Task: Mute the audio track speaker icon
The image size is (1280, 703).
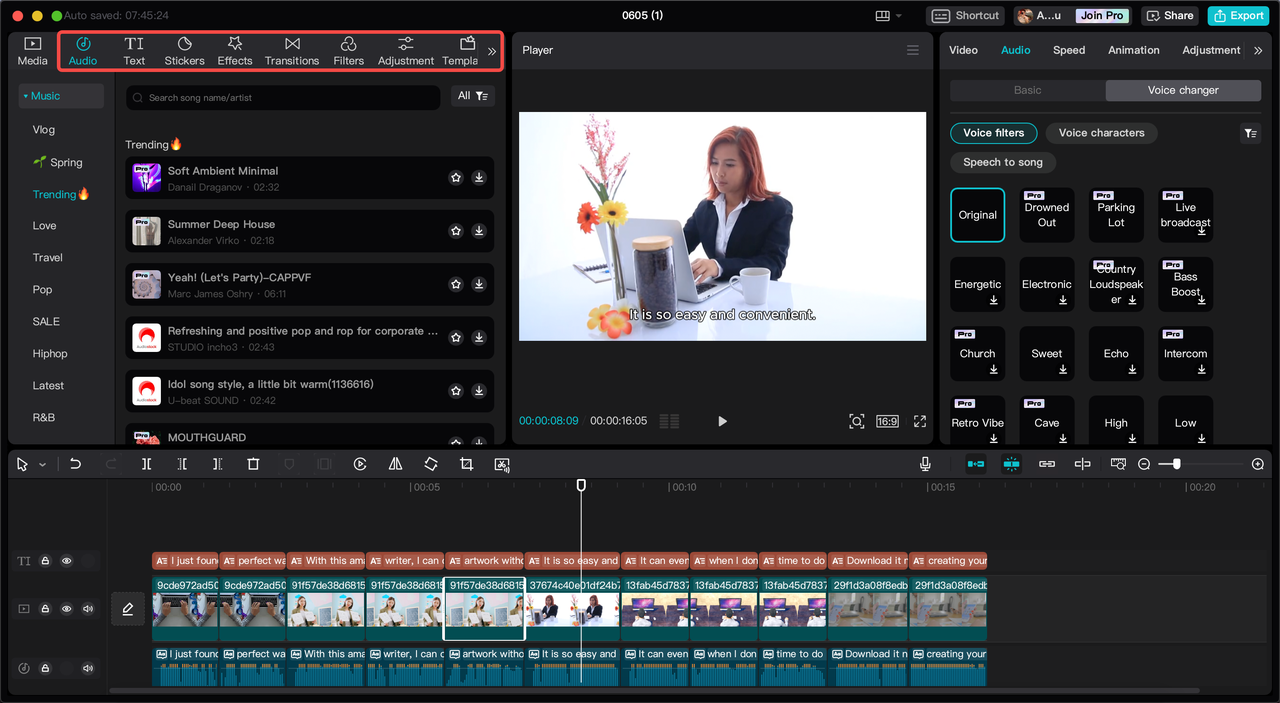Action: (88, 668)
